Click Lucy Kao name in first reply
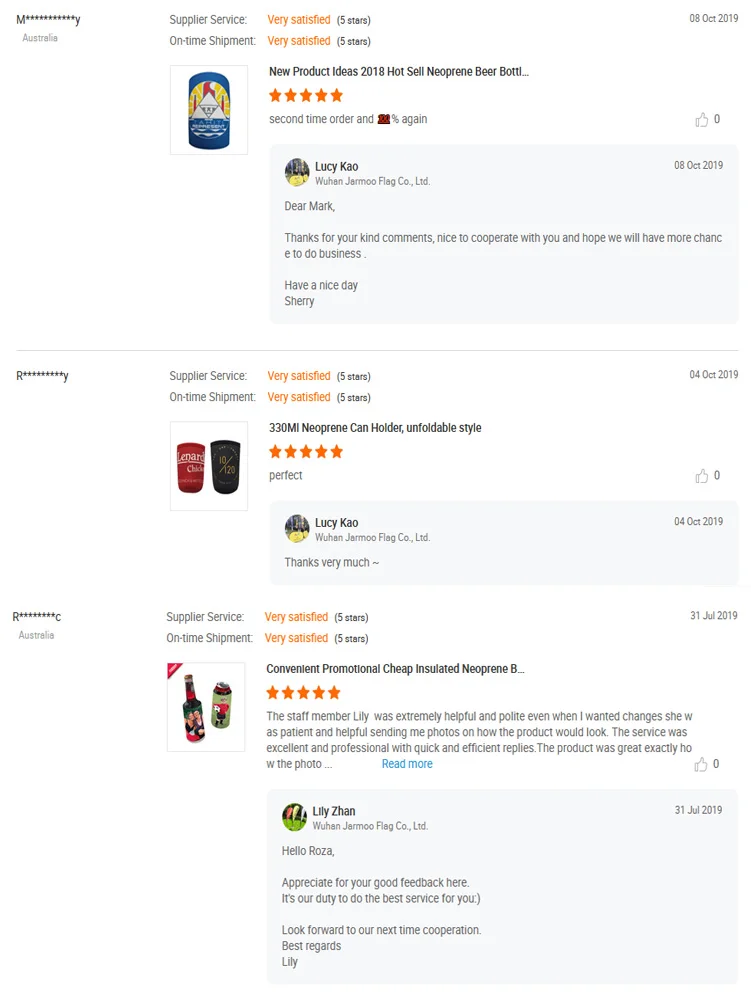Image resolution: width=751 pixels, height=994 pixels. click(x=336, y=166)
